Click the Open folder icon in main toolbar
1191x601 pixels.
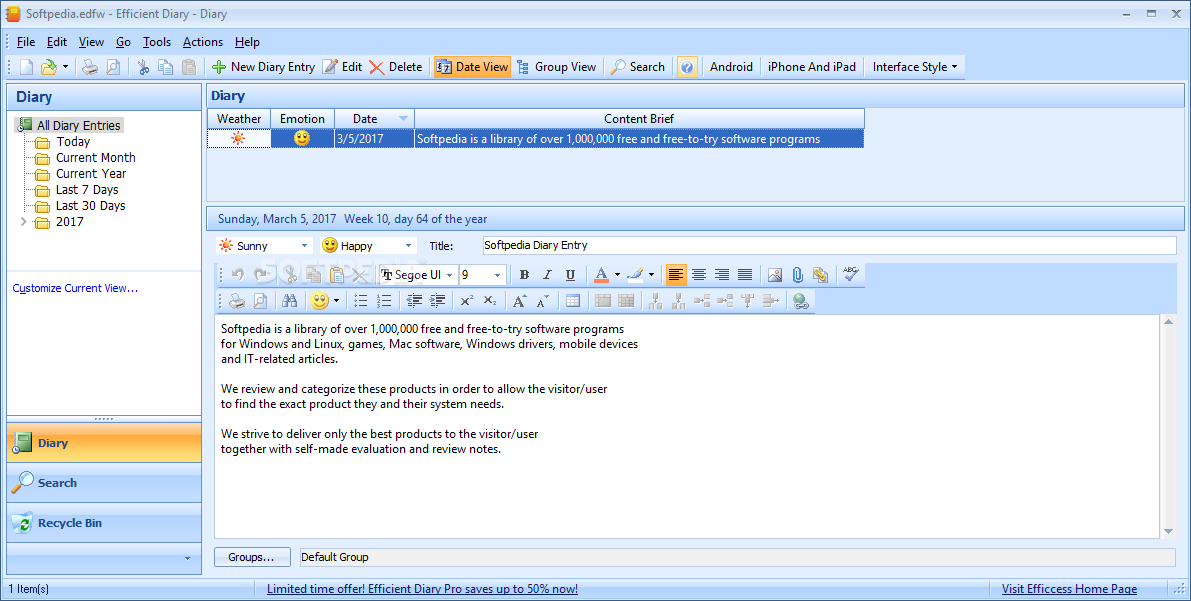[x=49, y=67]
